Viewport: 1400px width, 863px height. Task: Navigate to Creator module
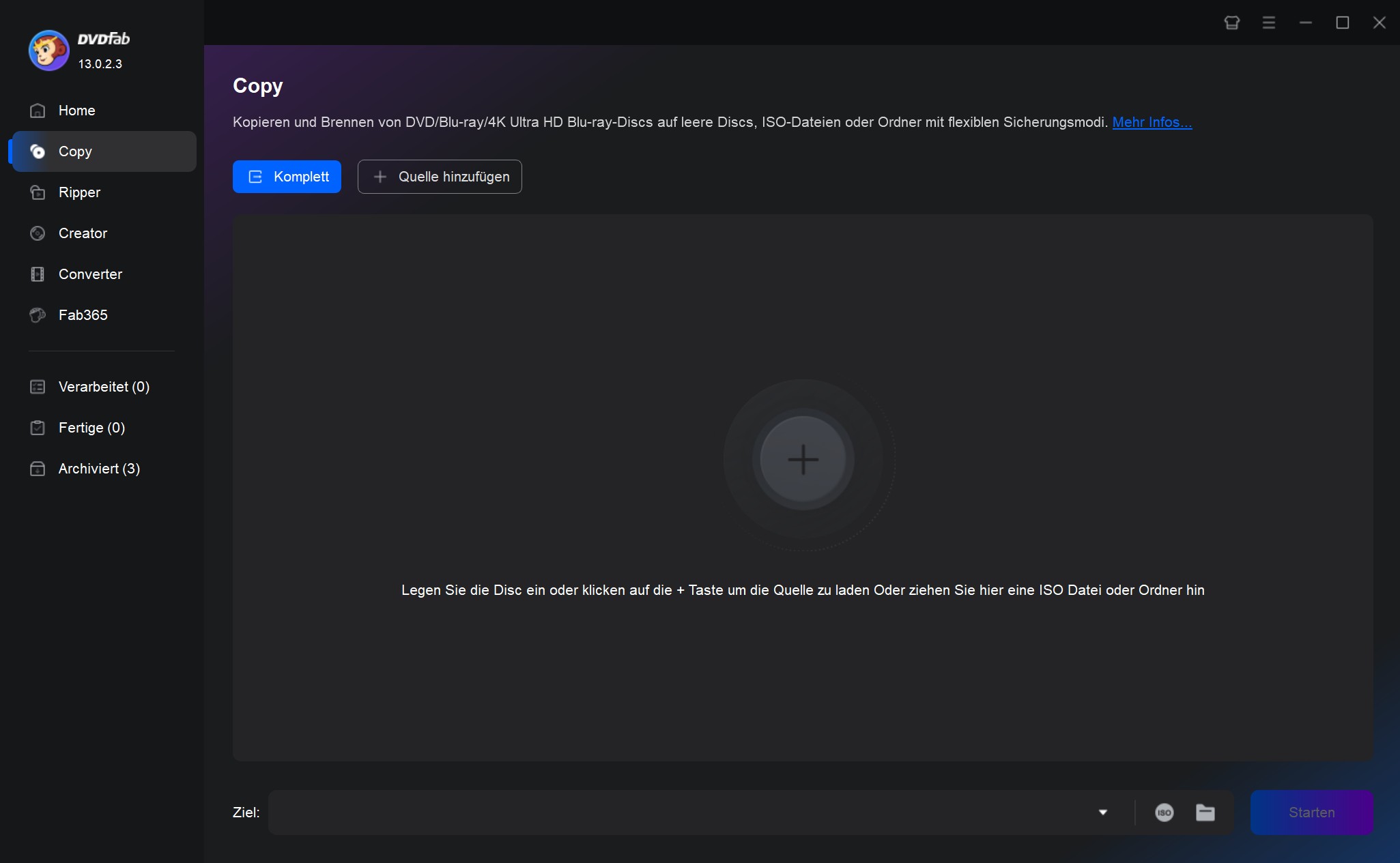[x=83, y=233]
